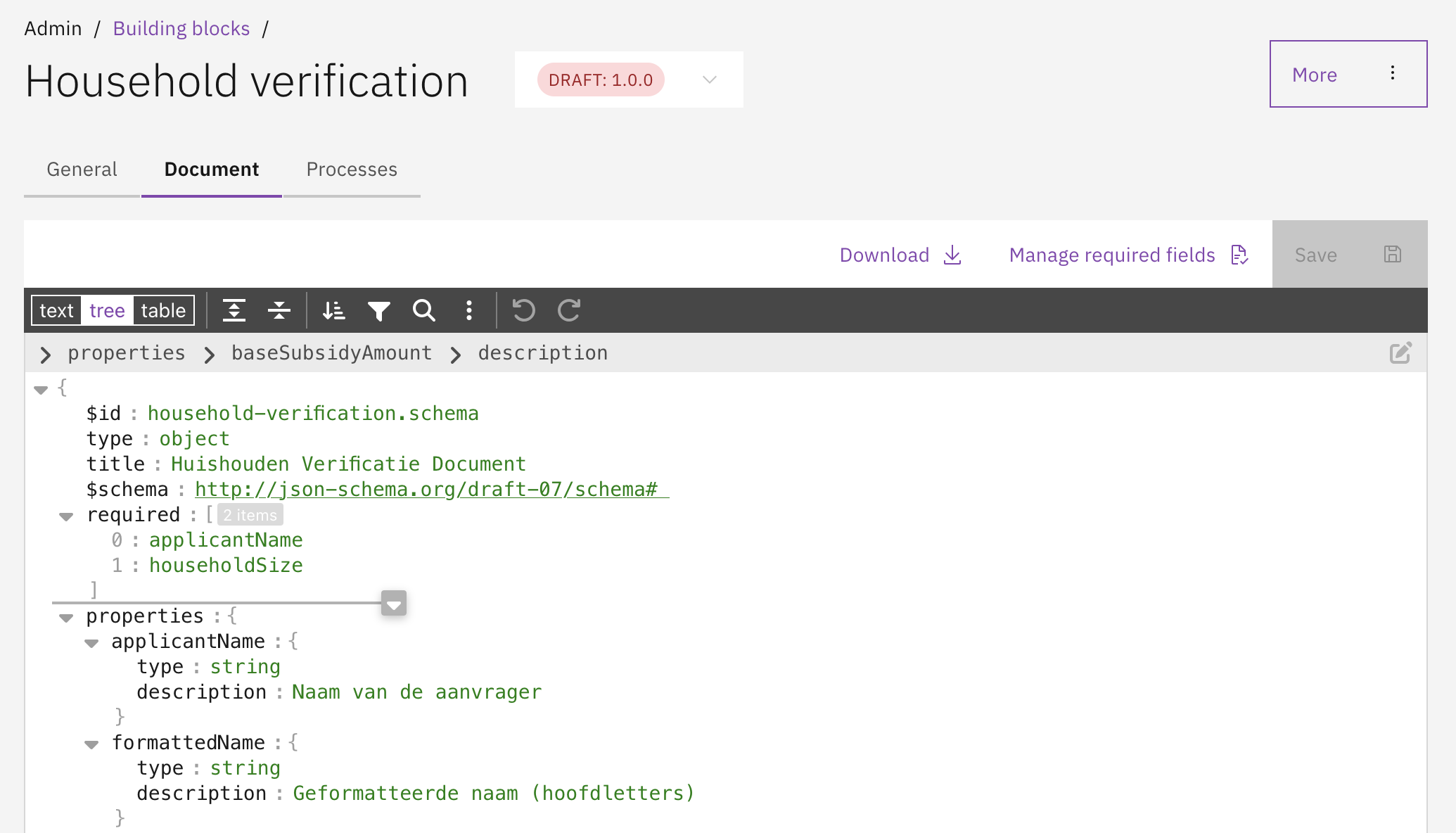Switch editor to text mode
The width and height of the screenshot is (1456, 833).
(56, 310)
